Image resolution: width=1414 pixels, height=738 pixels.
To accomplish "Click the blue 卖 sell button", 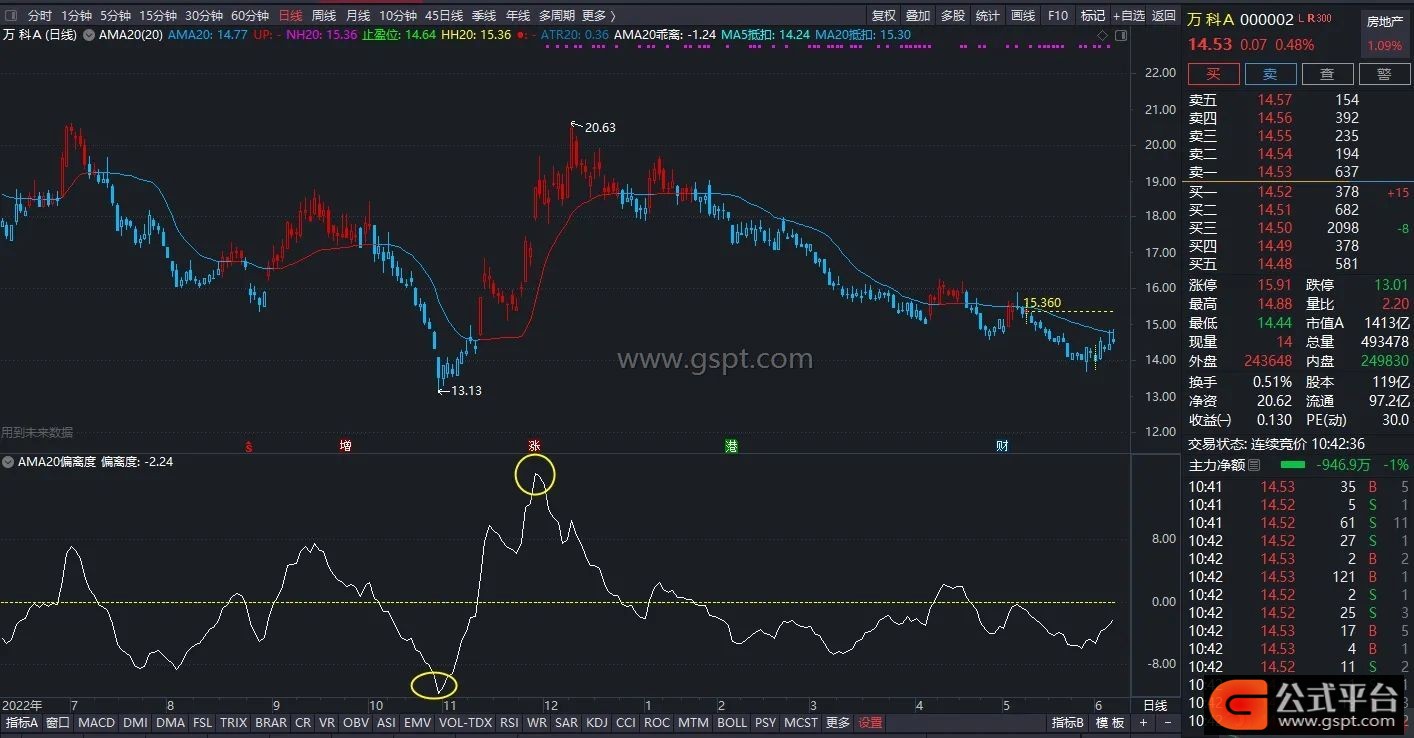I will tap(1270, 74).
